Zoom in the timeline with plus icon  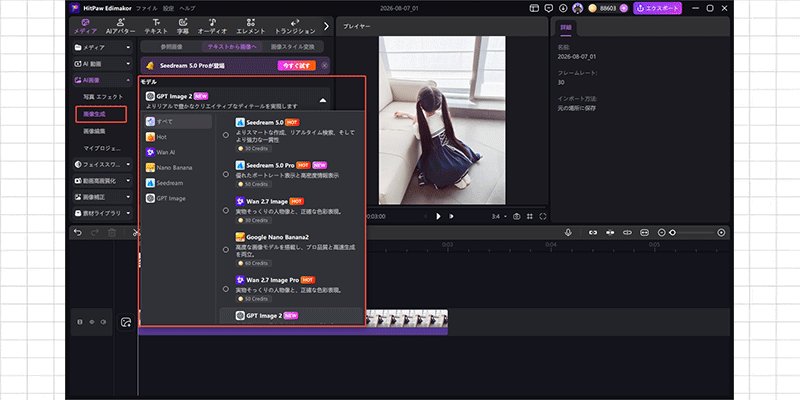click(x=721, y=232)
